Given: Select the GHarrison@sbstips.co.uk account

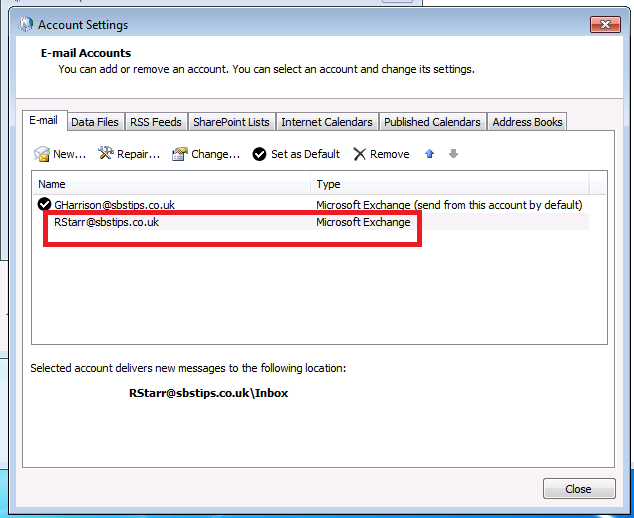Looking at the screenshot, I should (115, 204).
